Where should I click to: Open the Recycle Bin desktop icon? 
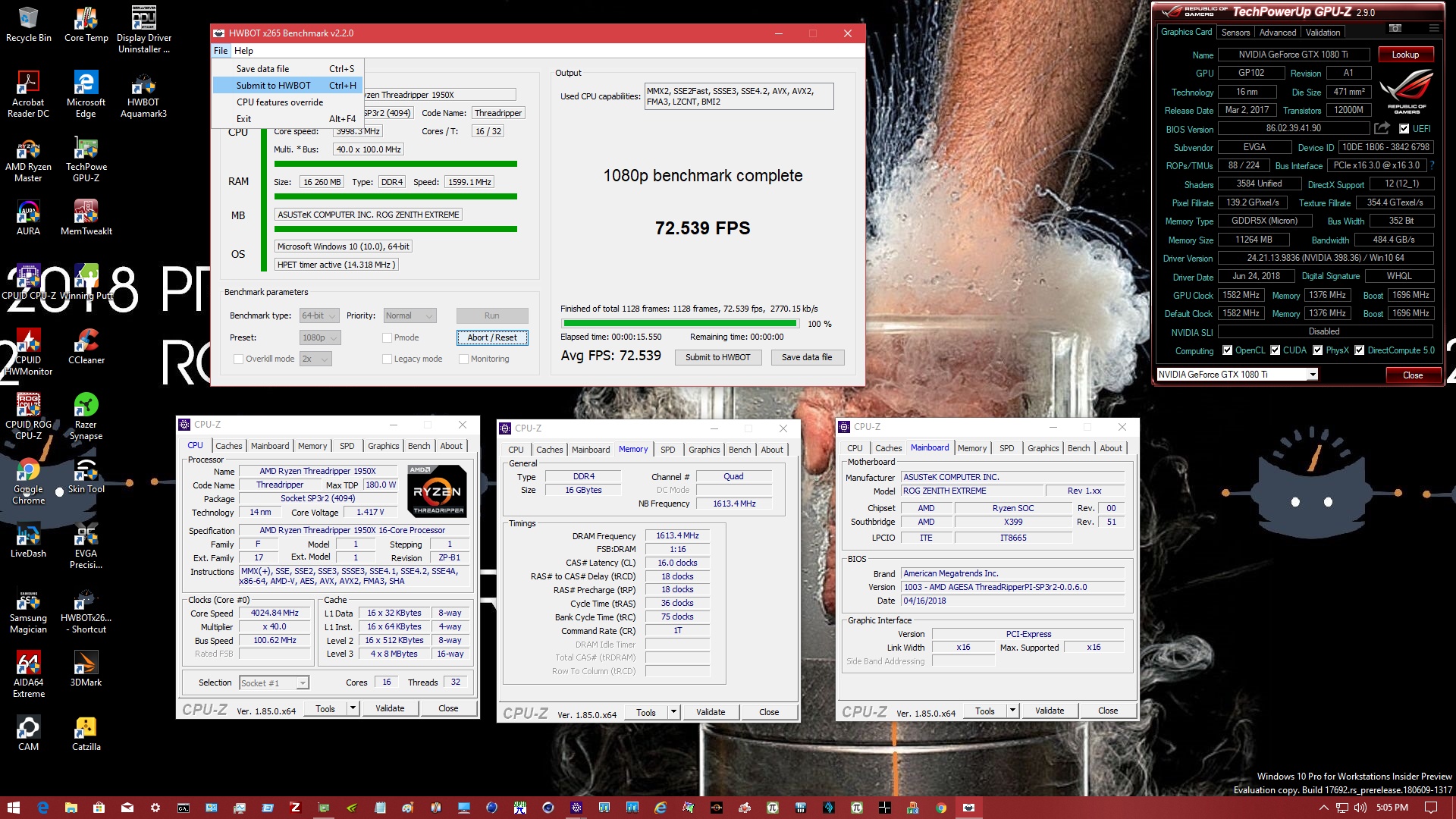point(28,25)
